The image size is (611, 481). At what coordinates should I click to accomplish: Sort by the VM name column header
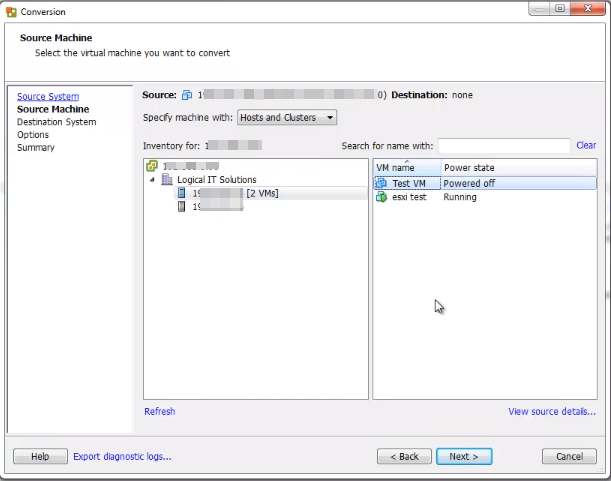(x=407, y=168)
